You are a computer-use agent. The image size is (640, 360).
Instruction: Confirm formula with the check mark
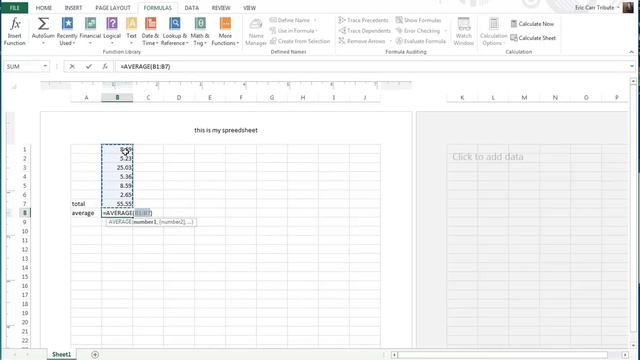[89, 66]
